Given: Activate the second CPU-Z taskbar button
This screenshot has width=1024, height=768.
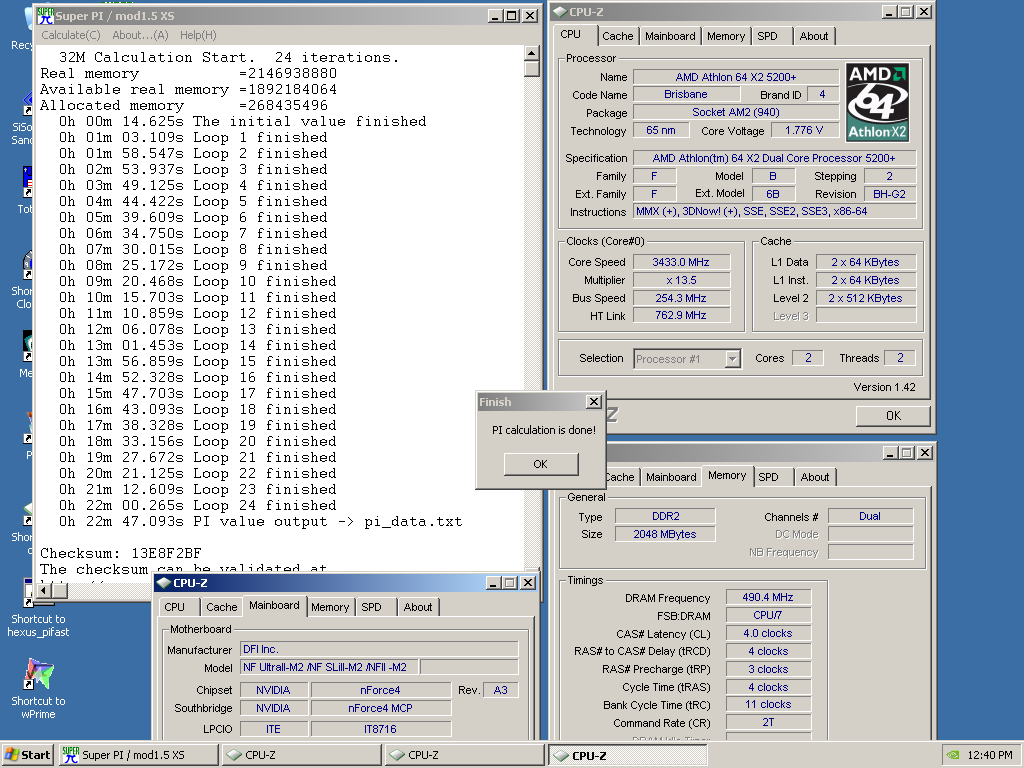Looking at the screenshot, I should pyautogui.click(x=465, y=755).
